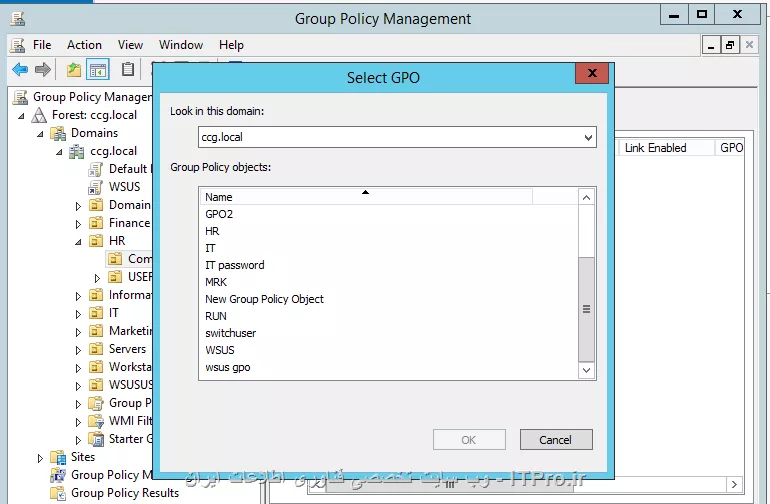Select the RUN group policy object

pyautogui.click(x=216, y=316)
